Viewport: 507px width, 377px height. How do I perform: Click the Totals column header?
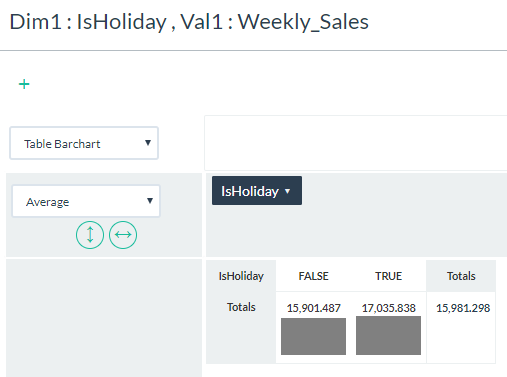[x=461, y=276]
